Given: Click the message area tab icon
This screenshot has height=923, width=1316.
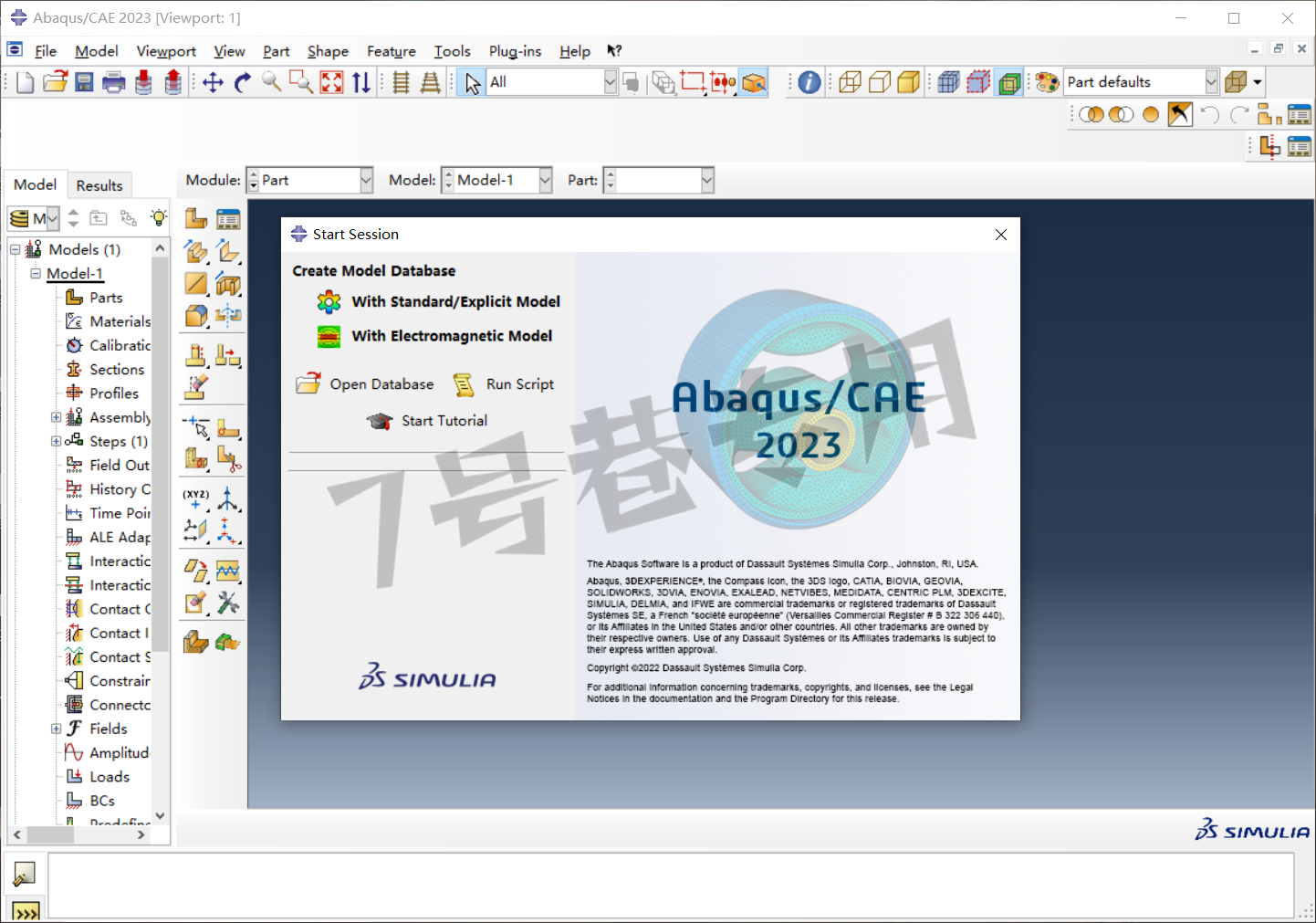Looking at the screenshot, I should [25, 874].
